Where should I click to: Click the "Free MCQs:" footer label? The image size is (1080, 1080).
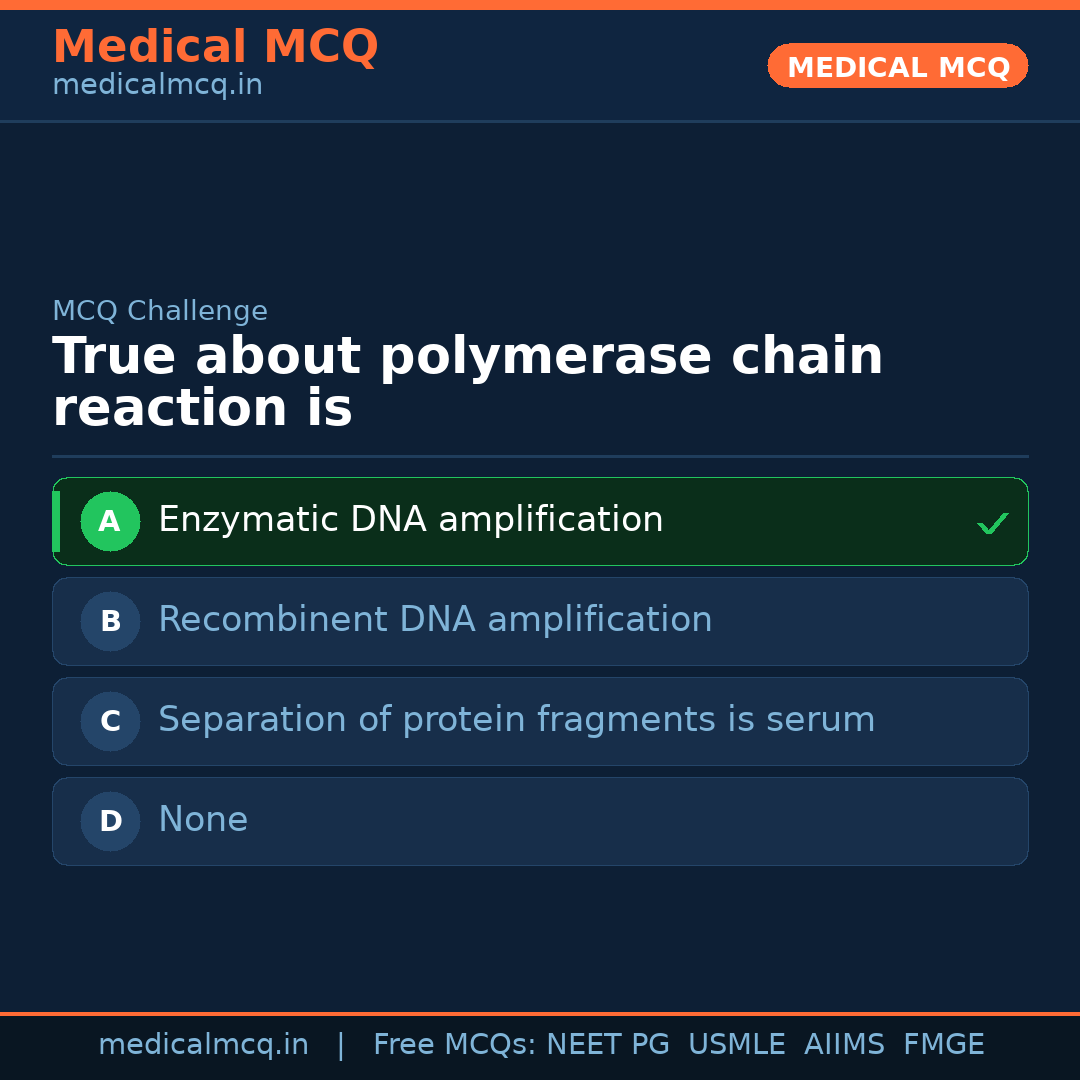(455, 1045)
